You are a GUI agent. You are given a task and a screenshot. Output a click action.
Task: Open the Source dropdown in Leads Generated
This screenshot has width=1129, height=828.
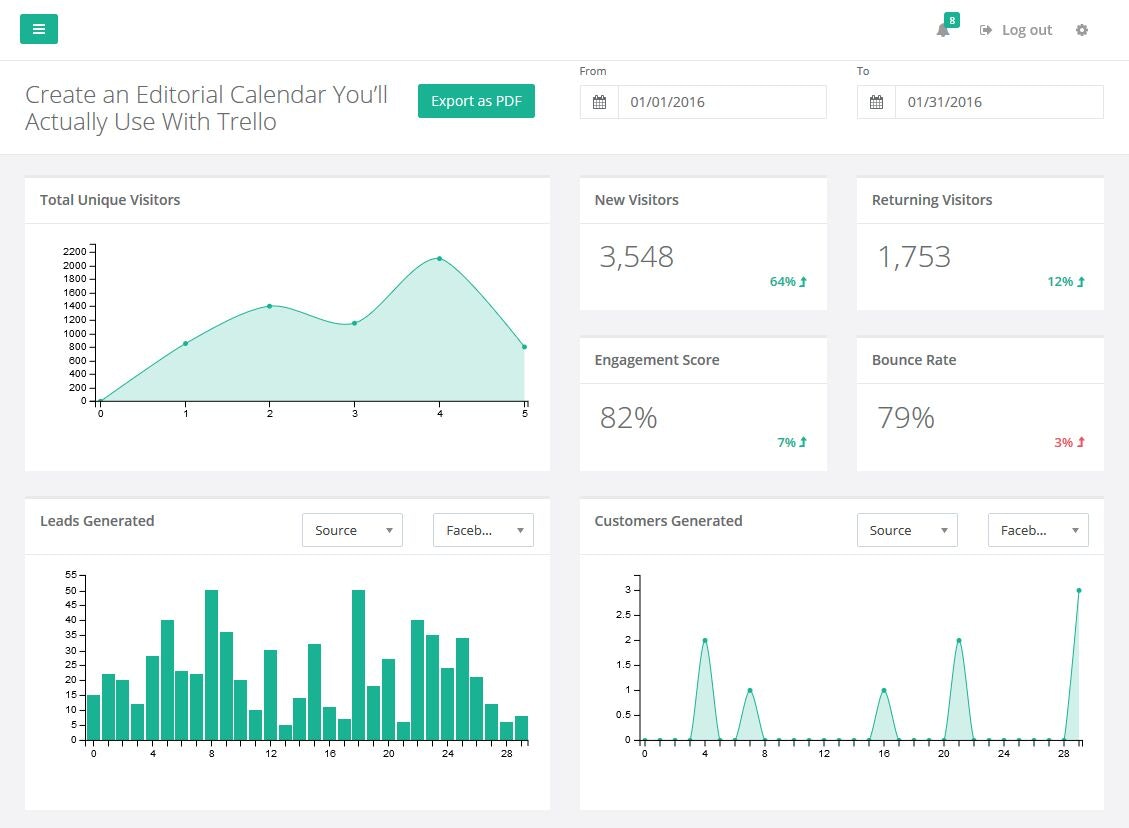[x=352, y=530]
